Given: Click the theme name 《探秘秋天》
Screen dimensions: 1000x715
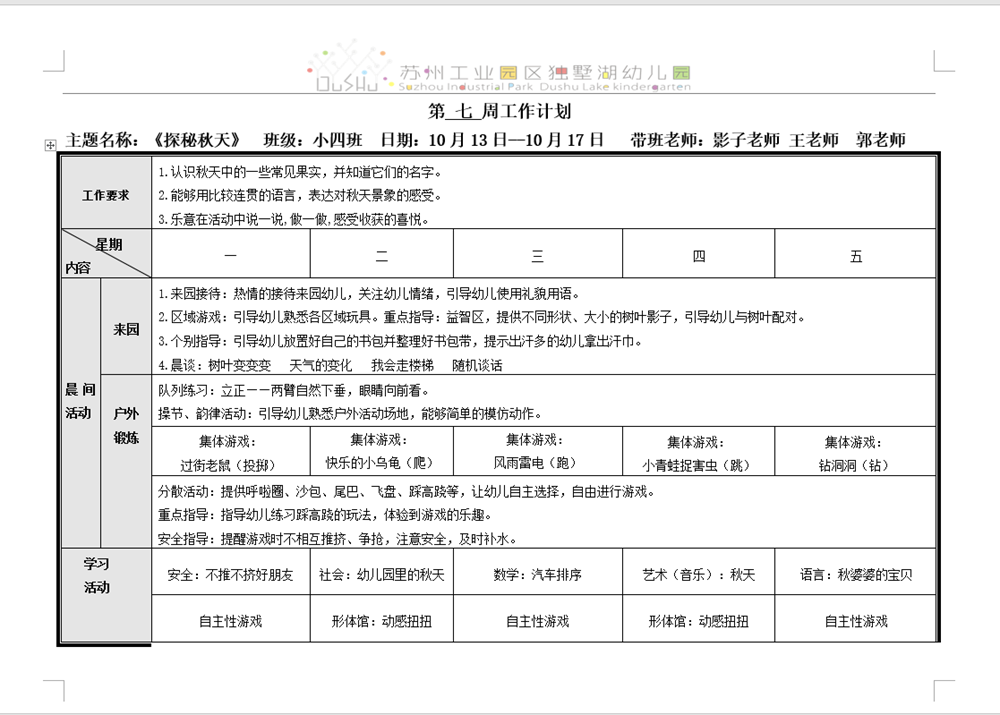Looking at the screenshot, I should [x=199, y=140].
